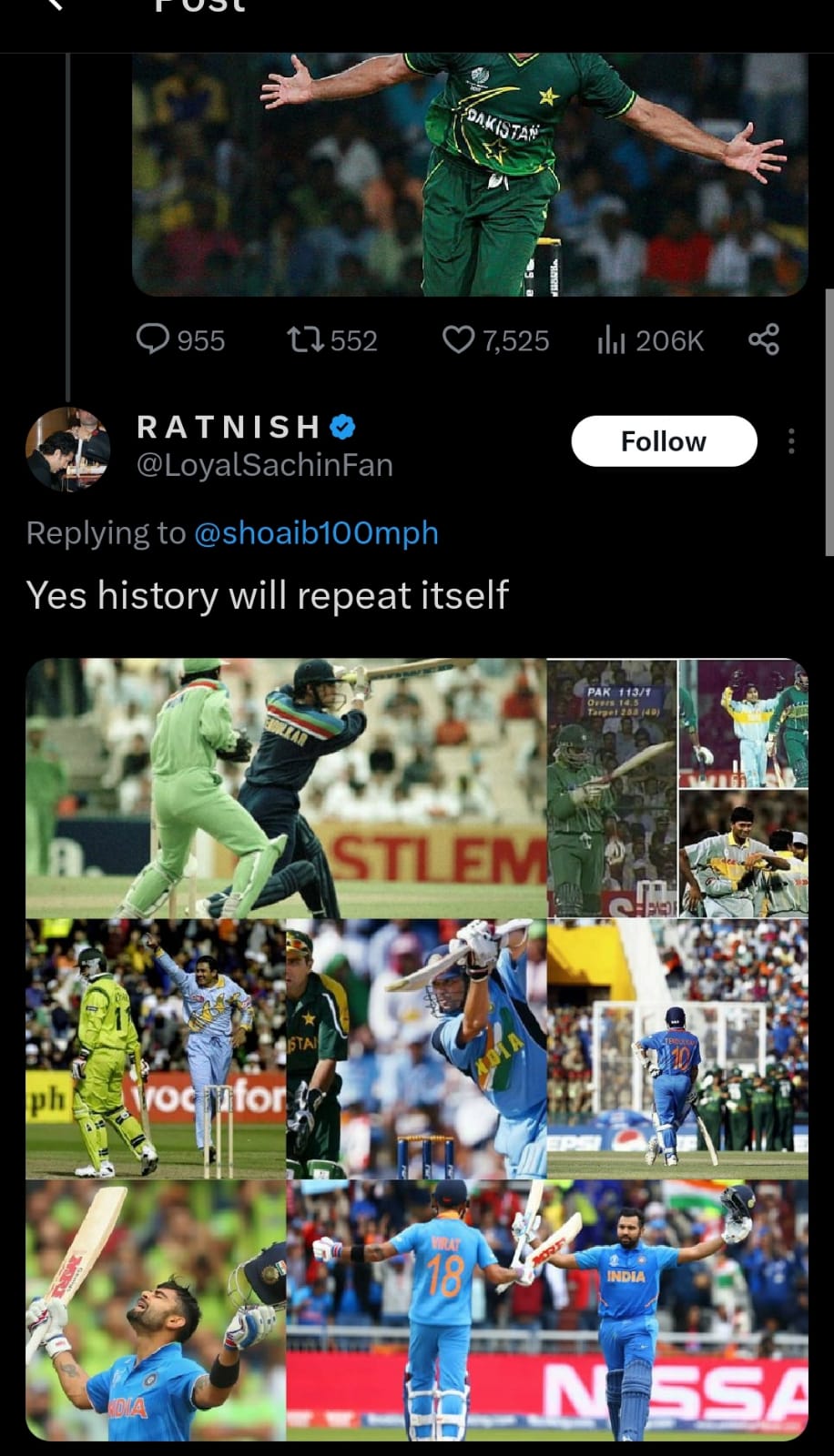834x1456 pixels.
Task: View the Virat Kohli celebration image
Action: pos(155,1318)
